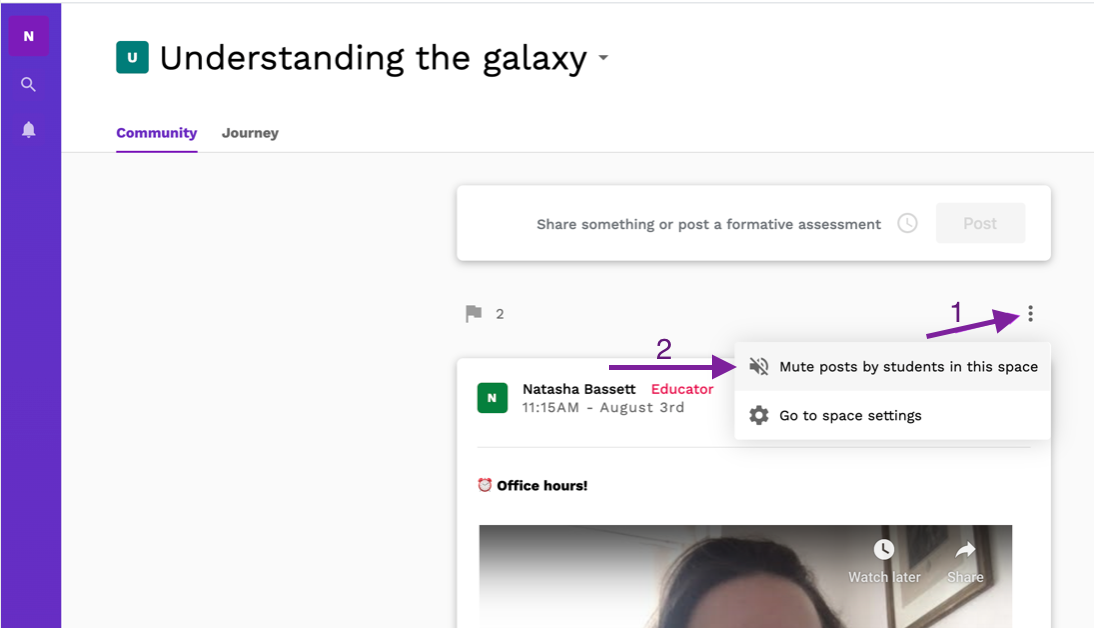Click the gear icon beside space settings

(759, 415)
